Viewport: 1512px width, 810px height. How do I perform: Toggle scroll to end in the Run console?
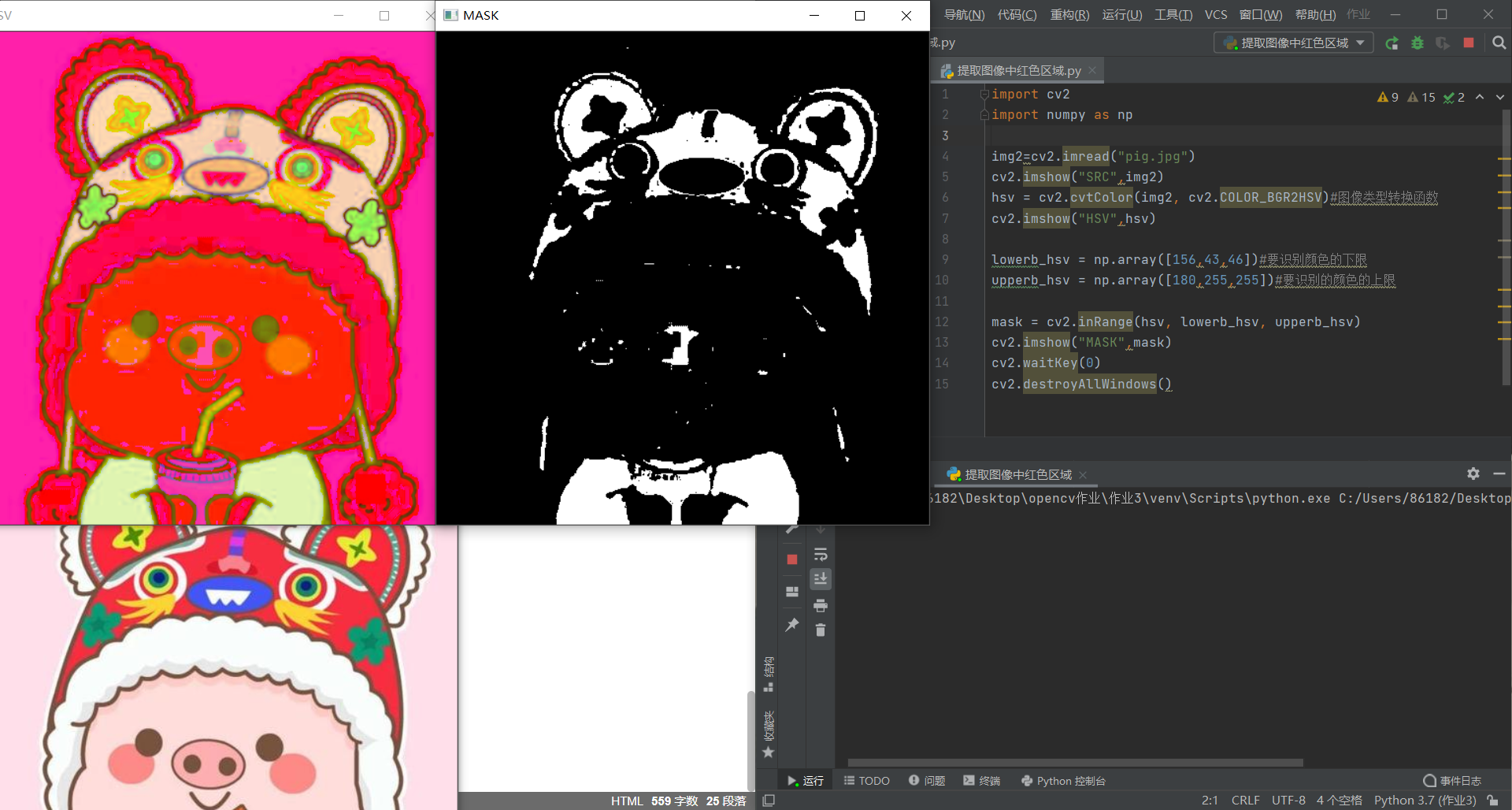pos(821,579)
